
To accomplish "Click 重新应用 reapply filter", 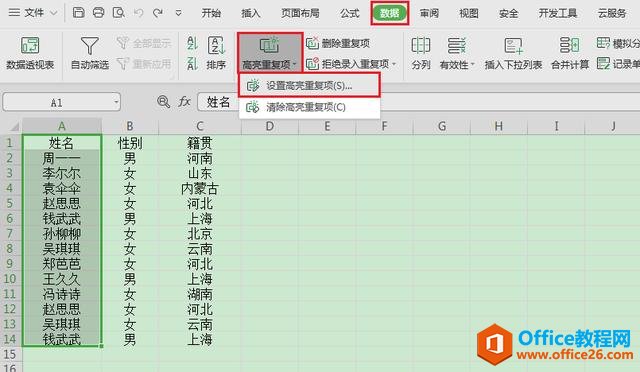I will click(144, 64).
